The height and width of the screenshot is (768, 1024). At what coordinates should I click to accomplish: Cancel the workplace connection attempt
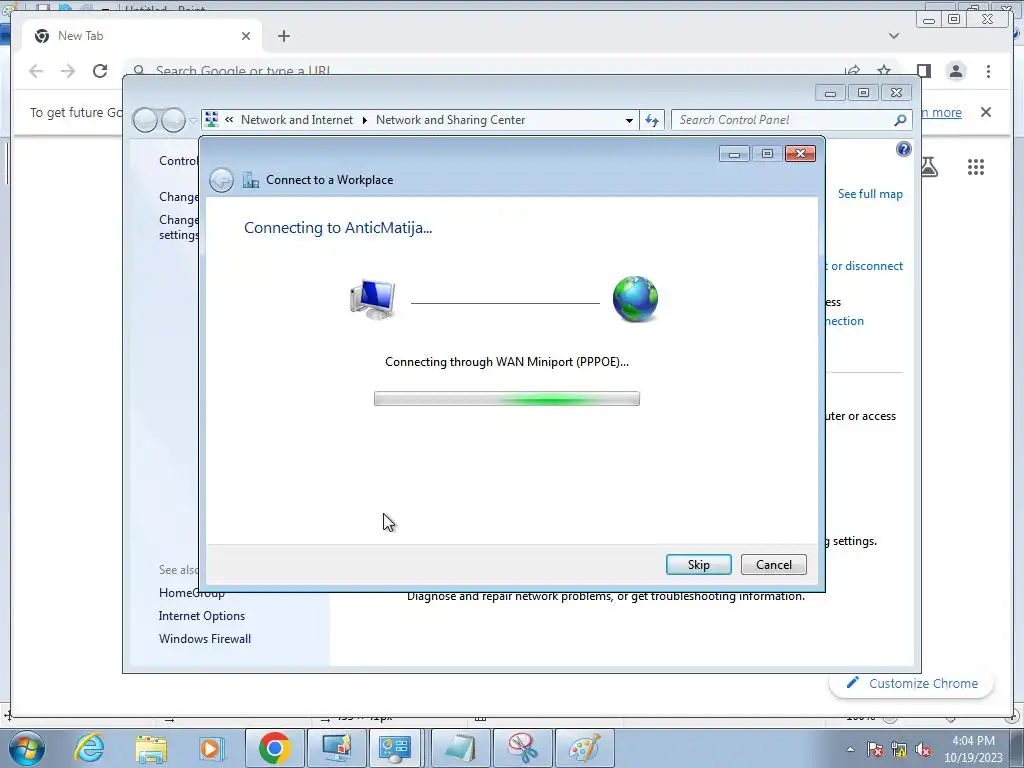click(773, 565)
